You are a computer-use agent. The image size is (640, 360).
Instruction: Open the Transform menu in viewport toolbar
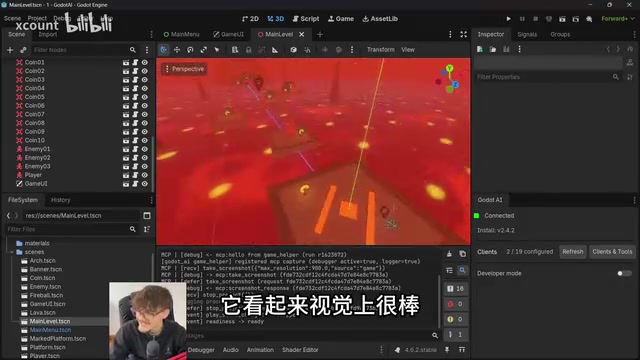(381, 50)
